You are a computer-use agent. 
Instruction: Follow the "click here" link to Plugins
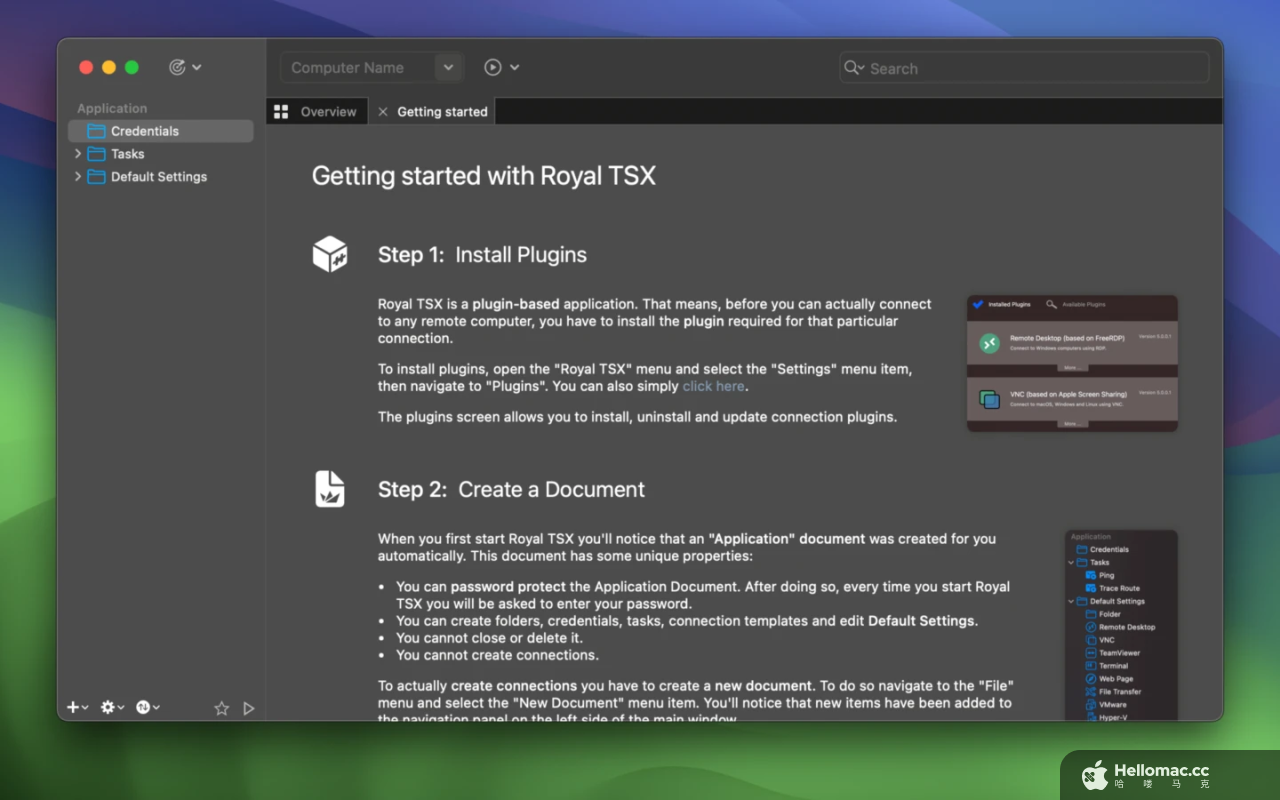713,386
